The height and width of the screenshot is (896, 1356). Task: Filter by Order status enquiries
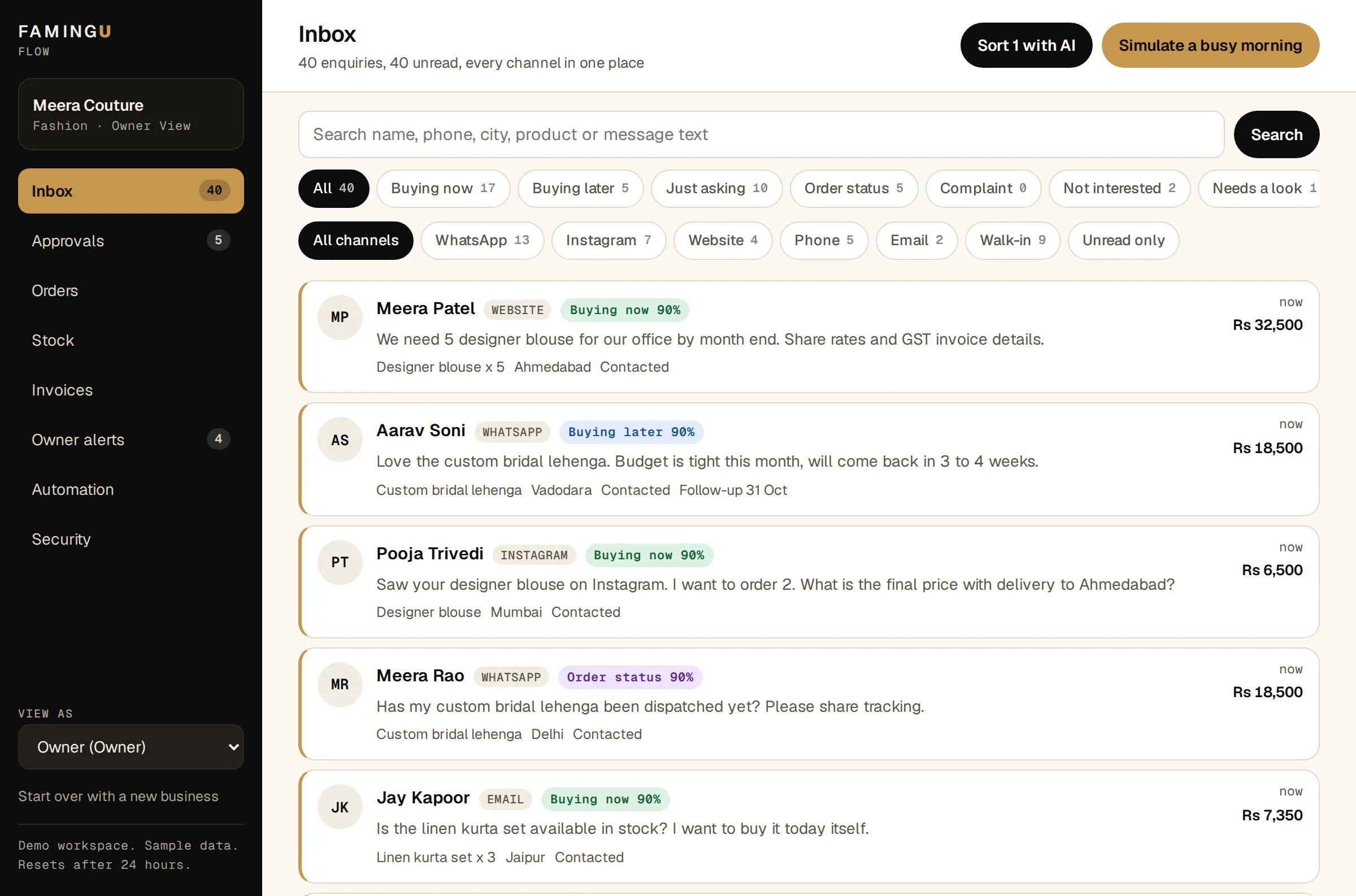point(853,188)
